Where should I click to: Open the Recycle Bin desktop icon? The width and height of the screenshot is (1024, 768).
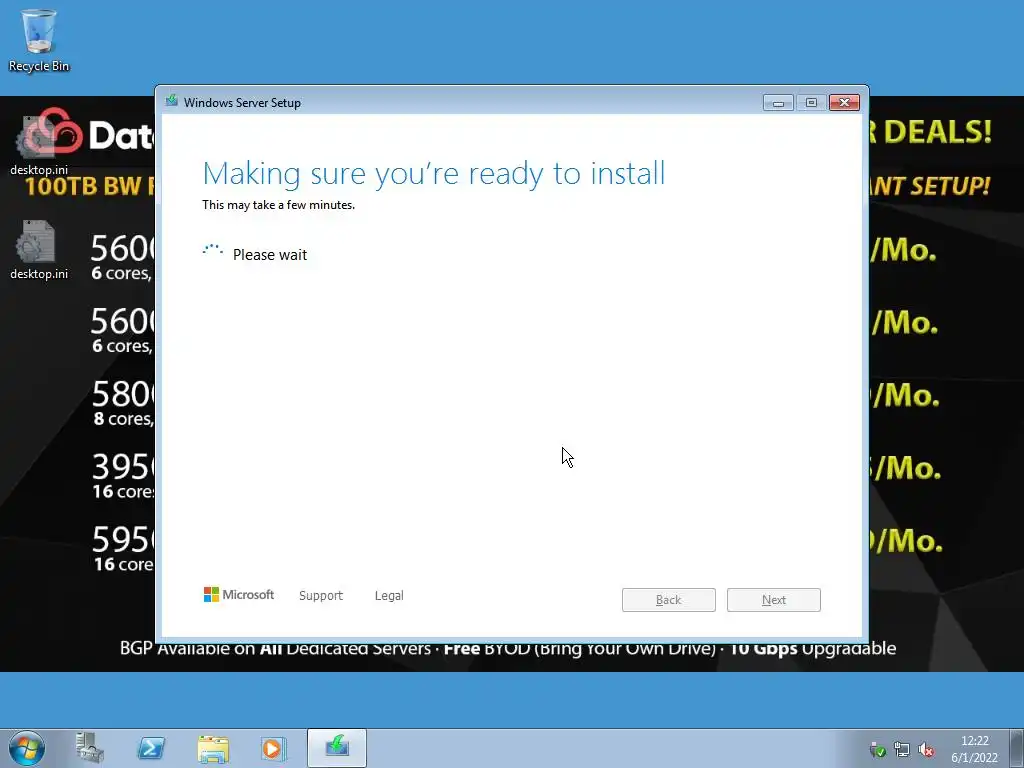(x=39, y=40)
